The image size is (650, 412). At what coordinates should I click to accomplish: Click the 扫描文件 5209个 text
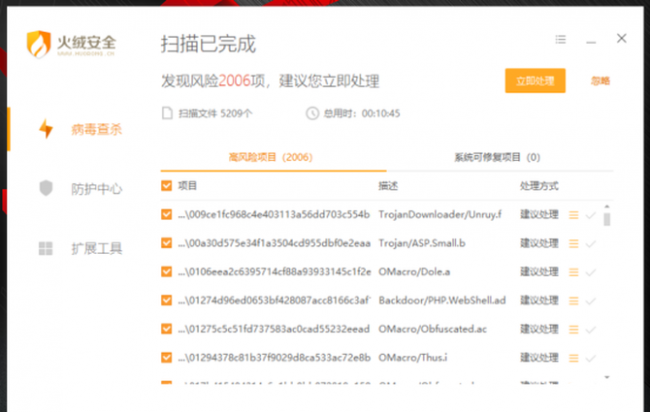[215, 113]
